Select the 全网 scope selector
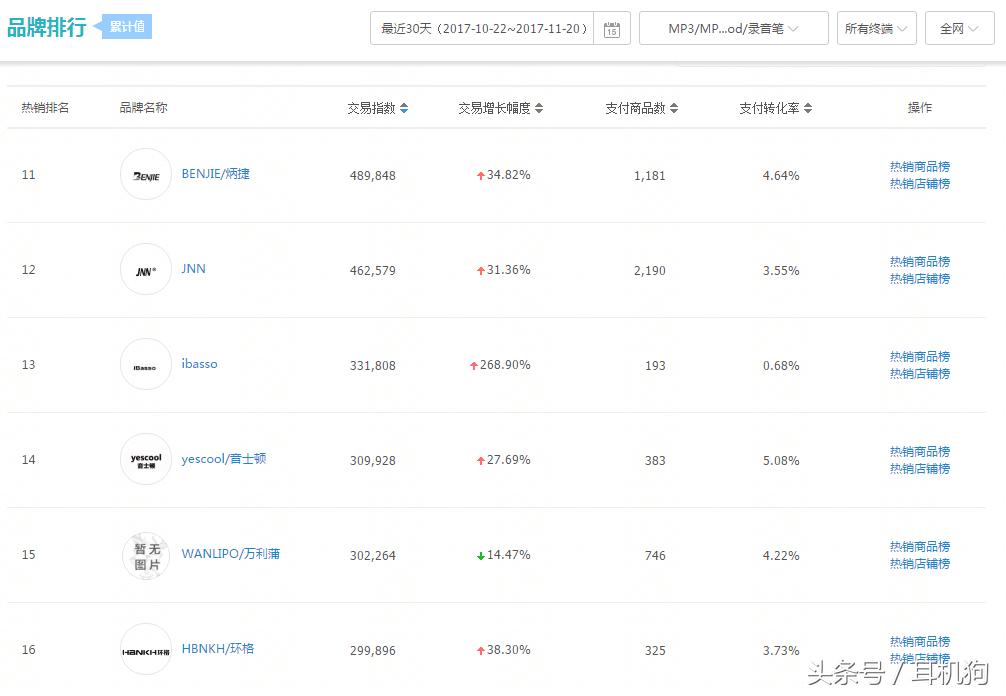Screen dimensions: 1006x696 pyautogui.click(x=958, y=28)
